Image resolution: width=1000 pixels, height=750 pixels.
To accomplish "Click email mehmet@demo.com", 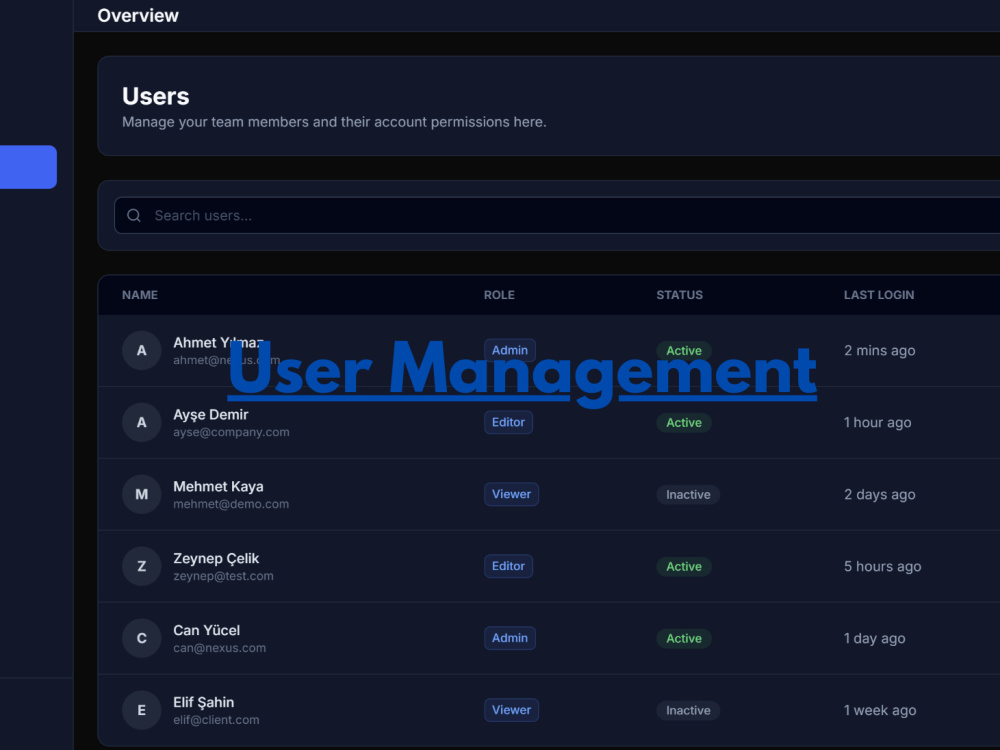I will coord(231,504).
